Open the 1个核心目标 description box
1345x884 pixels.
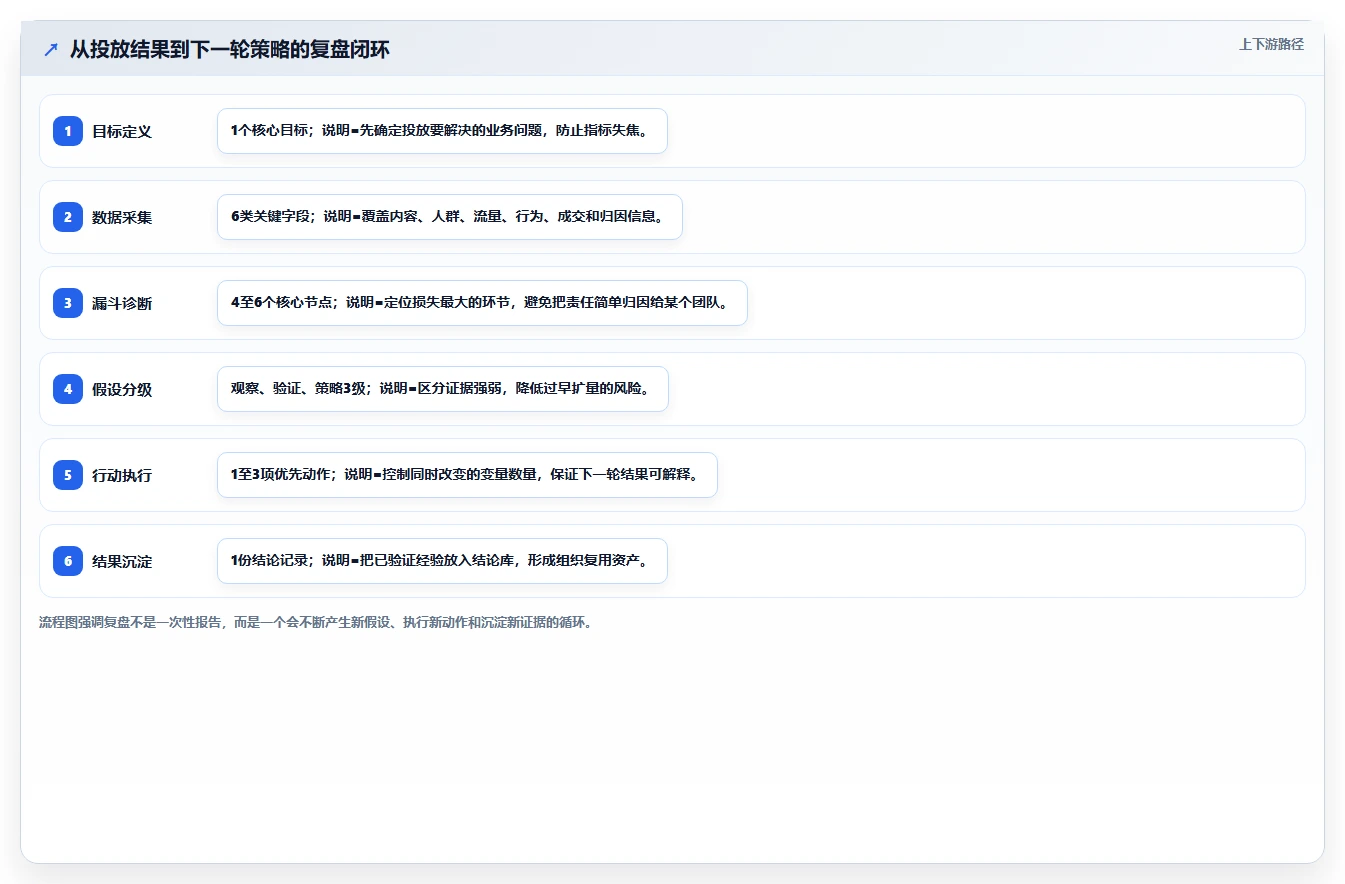click(x=442, y=131)
